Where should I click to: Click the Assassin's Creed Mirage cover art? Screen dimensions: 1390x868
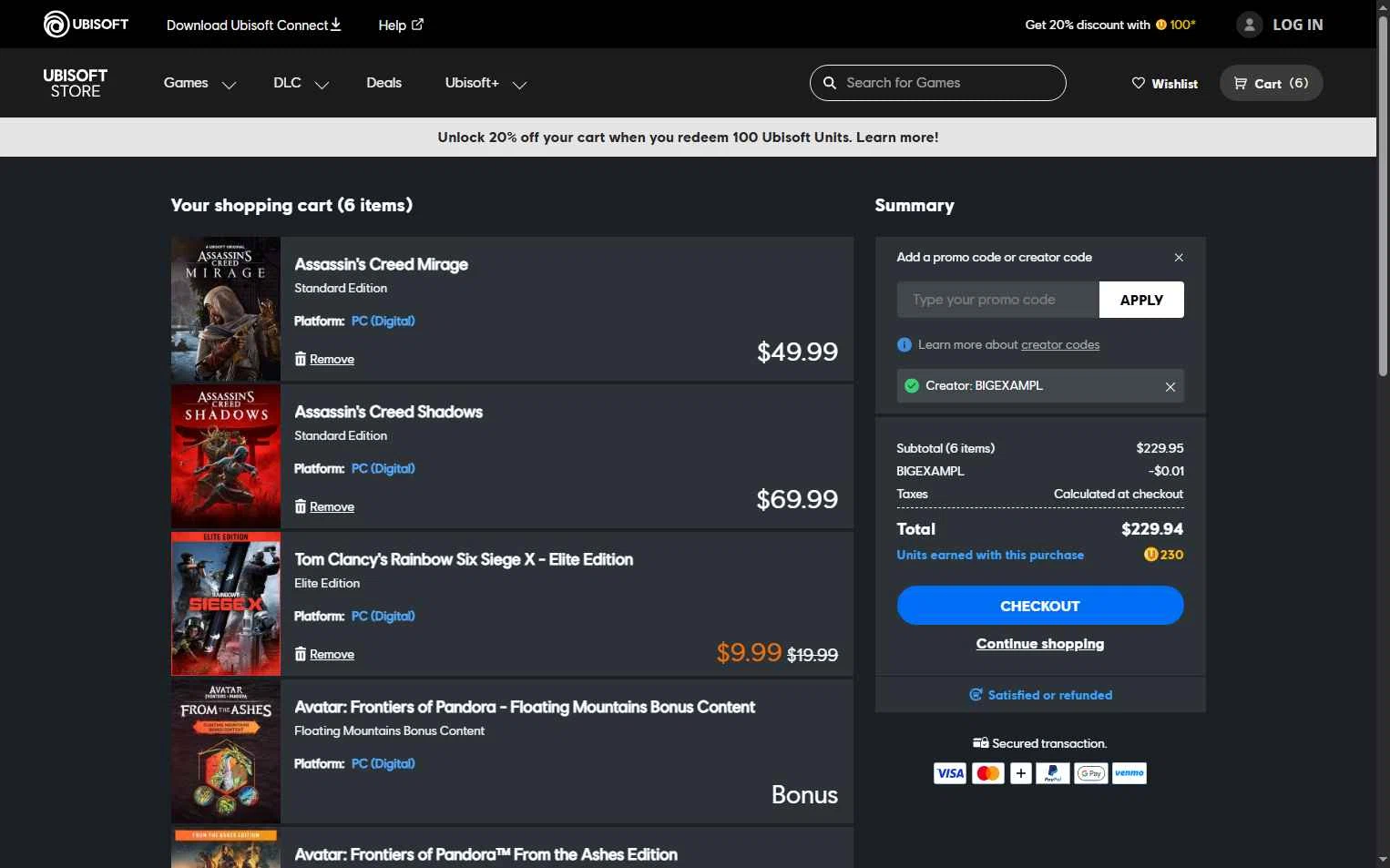(x=226, y=309)
